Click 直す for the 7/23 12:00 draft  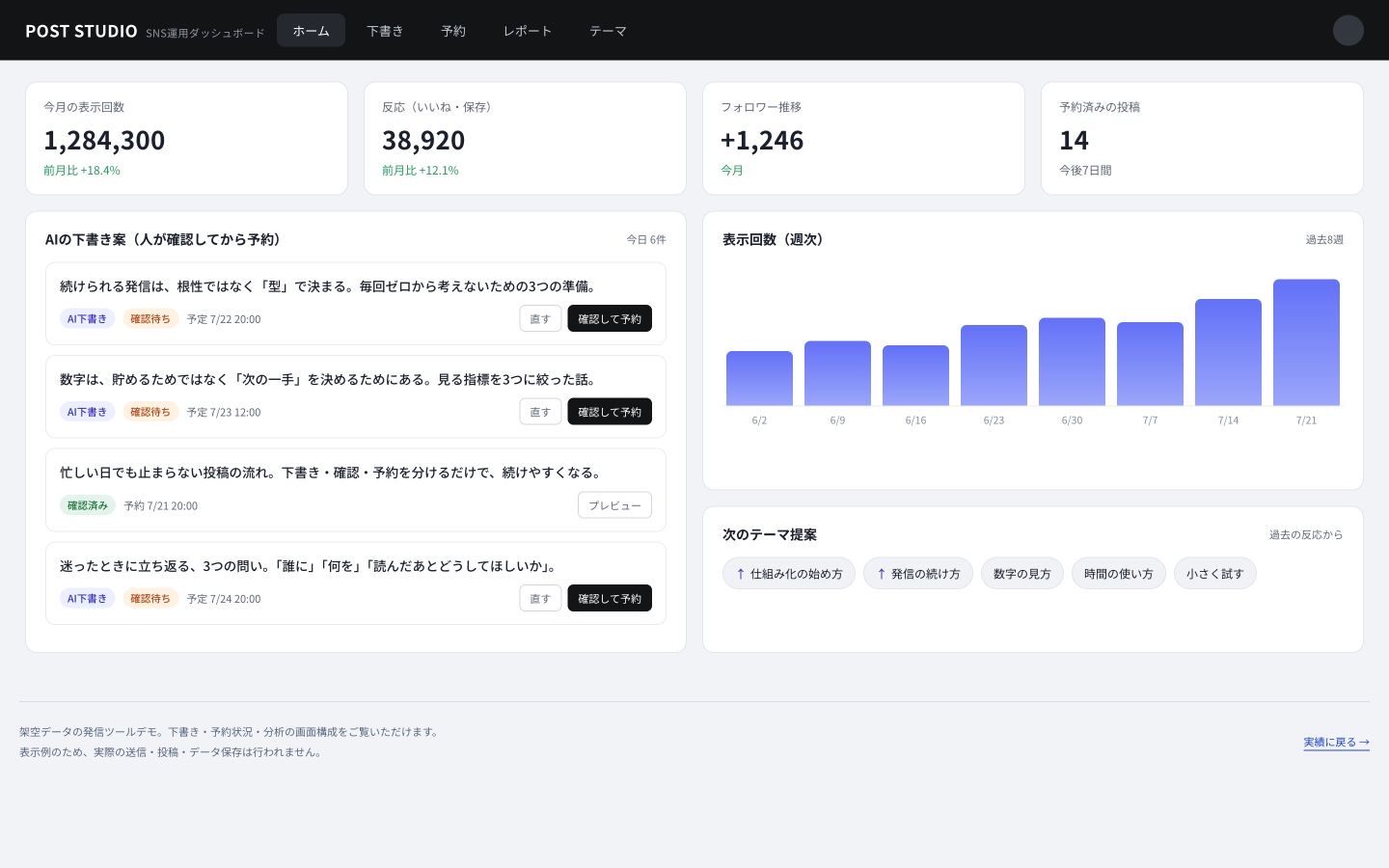540,412
